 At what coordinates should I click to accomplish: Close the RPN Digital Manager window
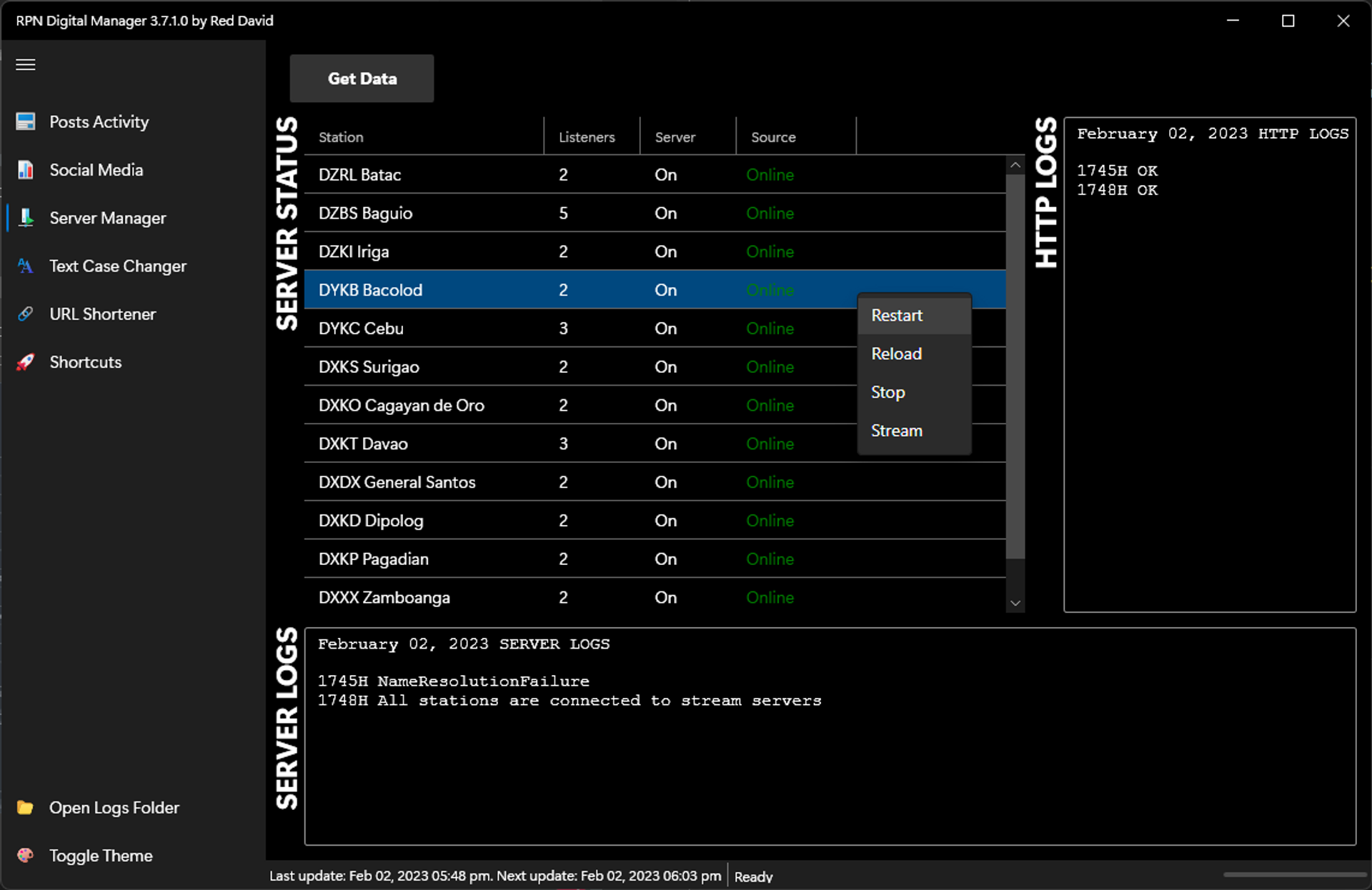coord(1343,21)
